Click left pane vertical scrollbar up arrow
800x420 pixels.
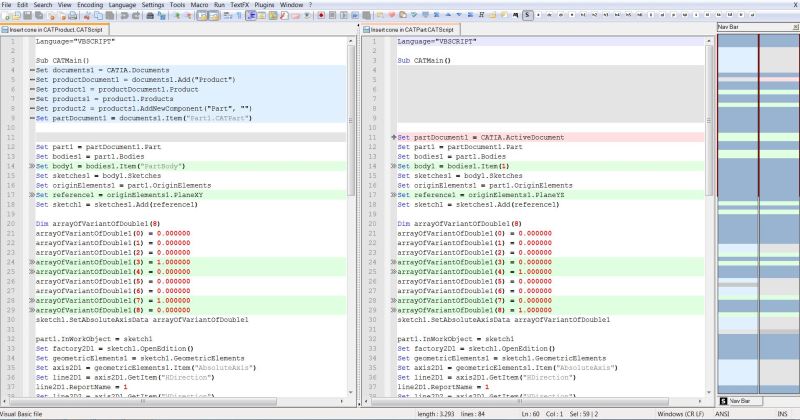(x=351, y=41)
